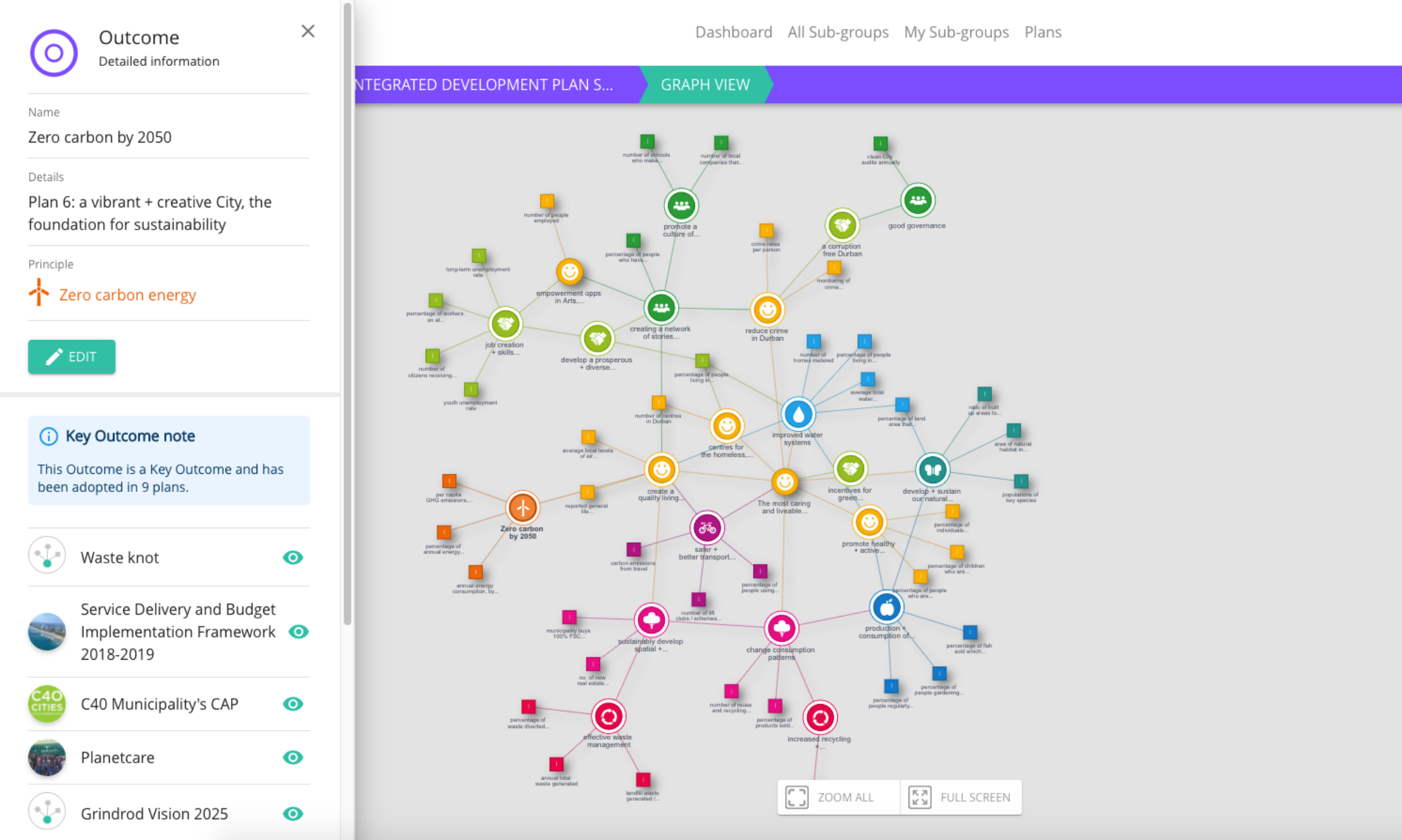The height and width of the screenshot is (840, 1402).
Task: Toggle eye icon for C40 Municipality's CAP
Action: pos(293,704)
